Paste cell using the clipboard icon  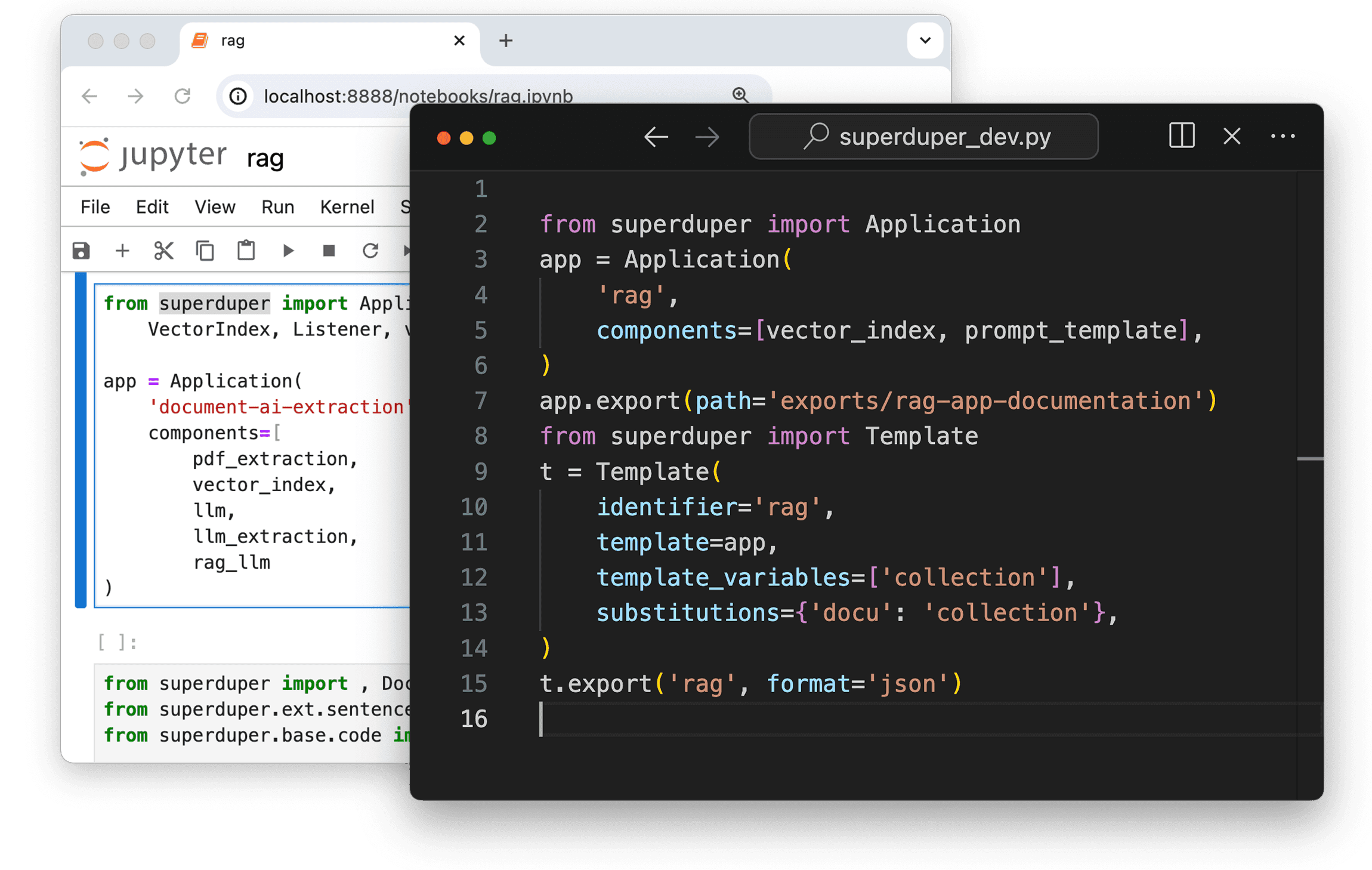pos(246,251)
